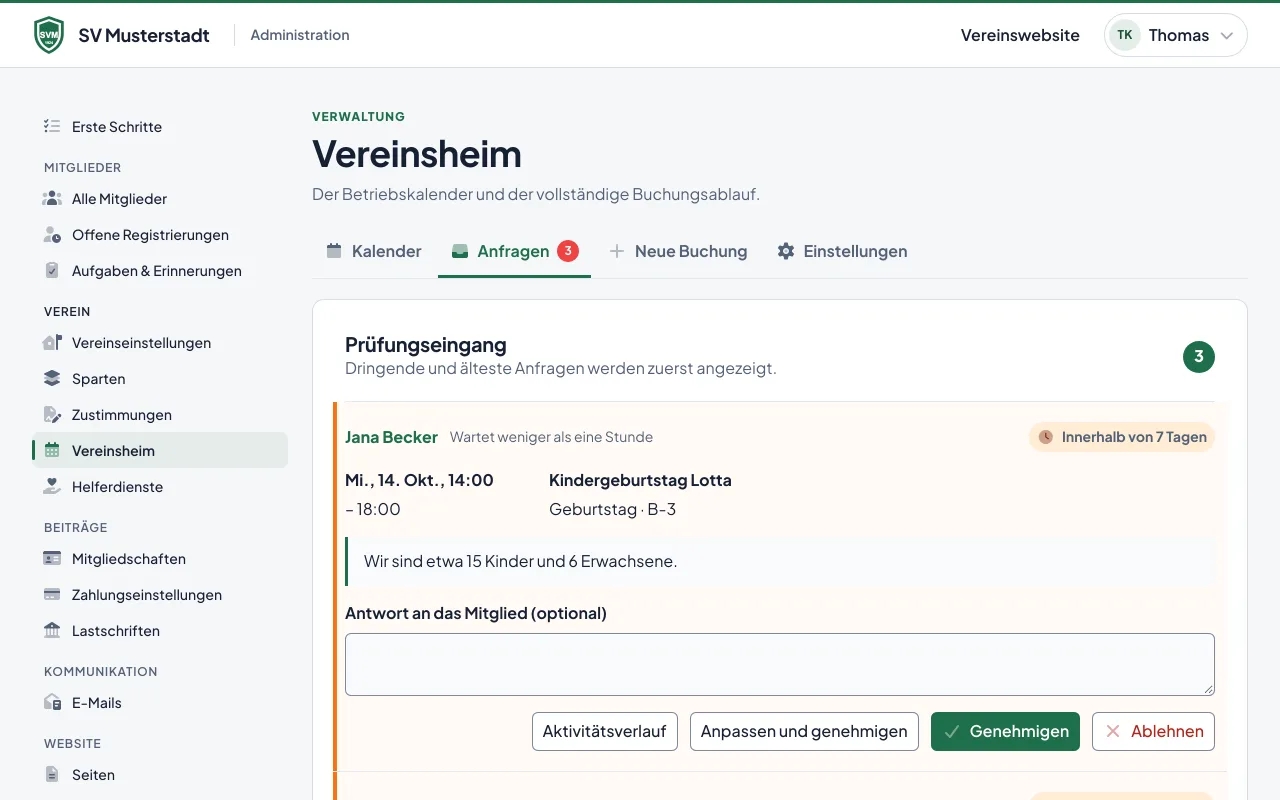Open the Einstellungen tab
This screenshot has width=1280, height=800.
842,251
